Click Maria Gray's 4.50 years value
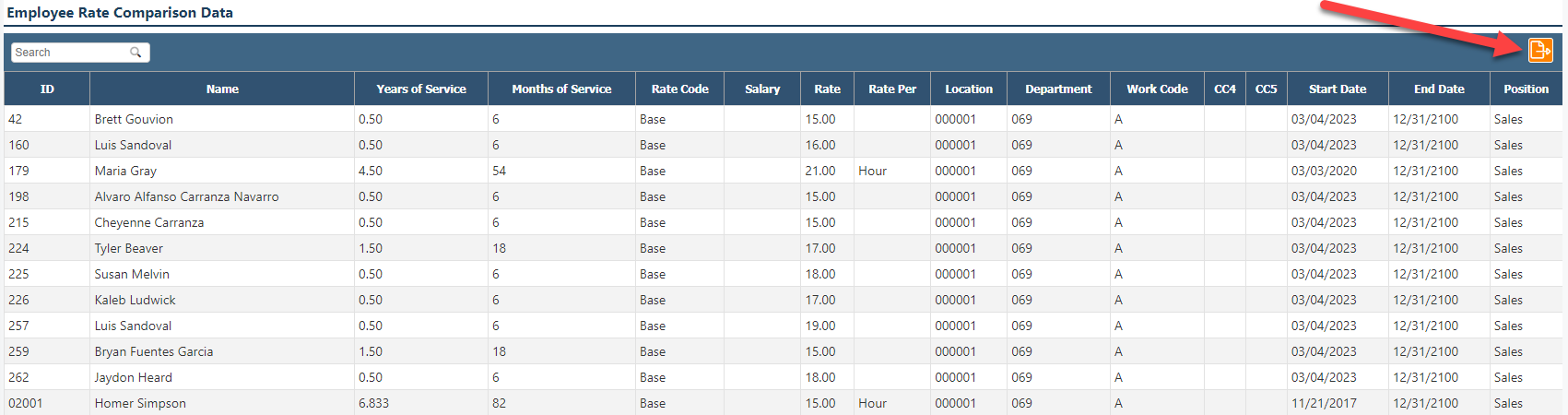 [x=371, y=171]
